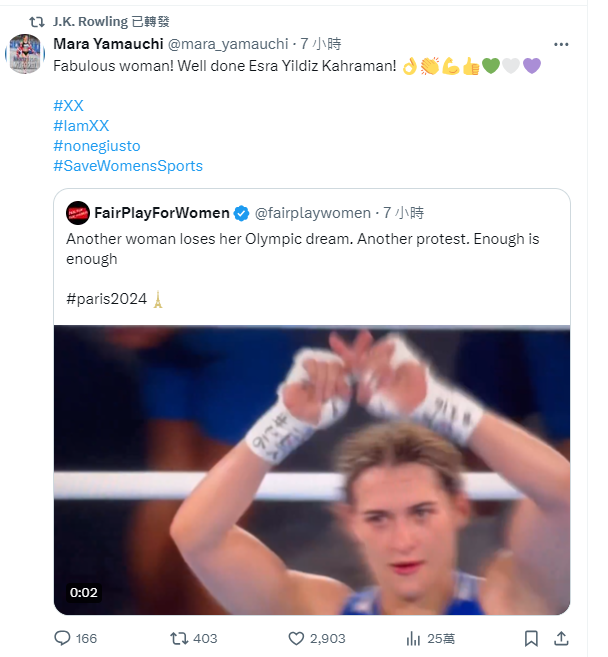Like the tweet with heart icon

[x=296, y=638]
